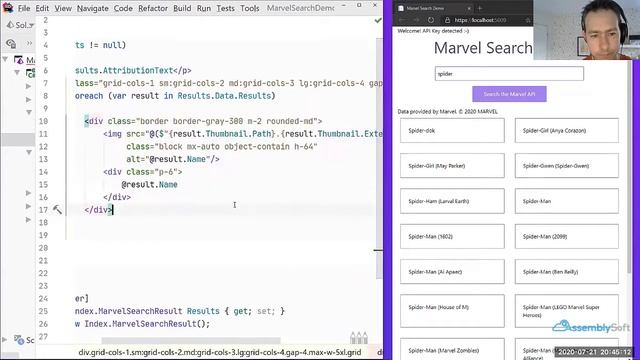Open the Run menu
The height and width of the screenshot is (360, 640).
[x=204, y=8]
